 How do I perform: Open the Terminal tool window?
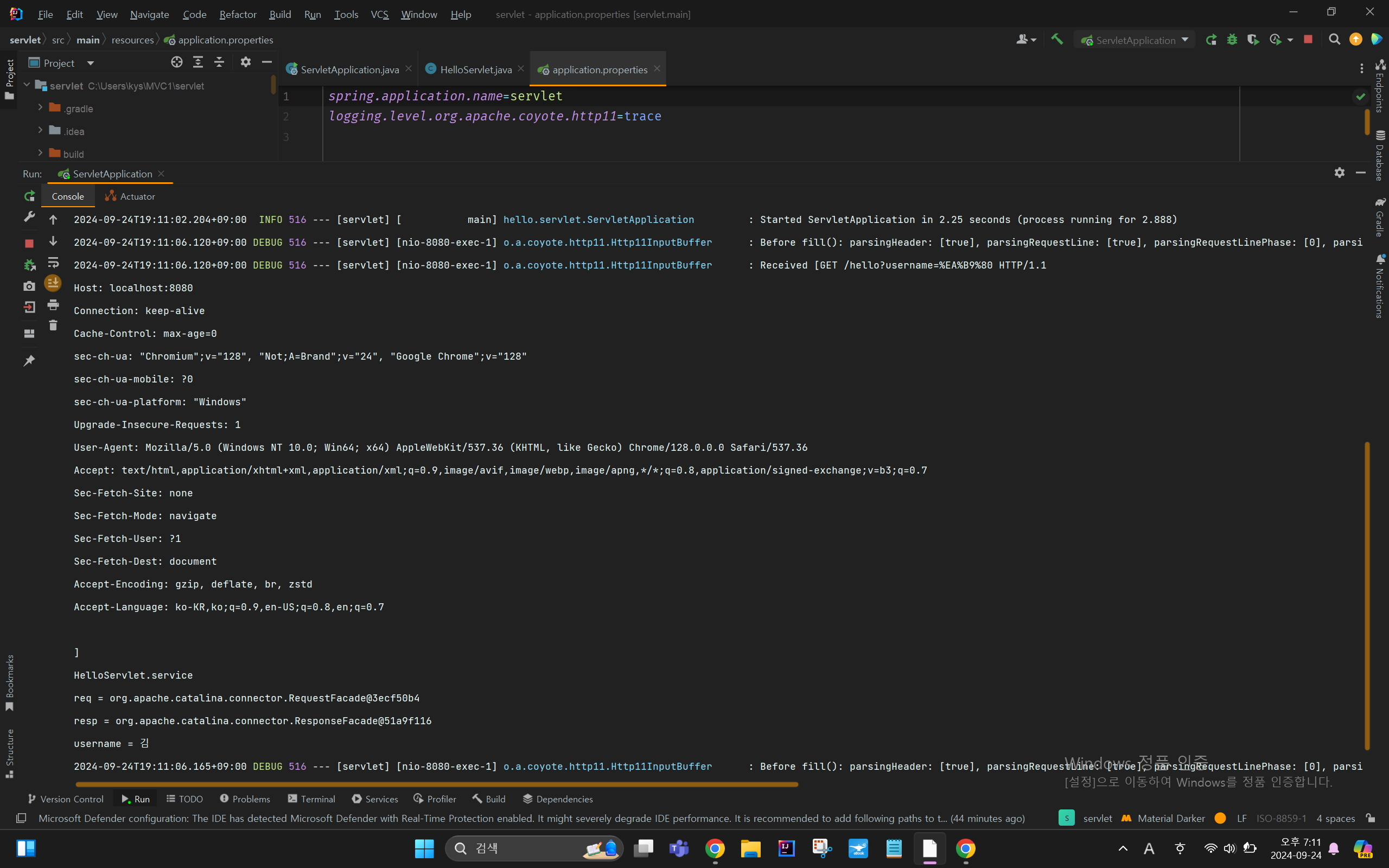tap(311, 799)
